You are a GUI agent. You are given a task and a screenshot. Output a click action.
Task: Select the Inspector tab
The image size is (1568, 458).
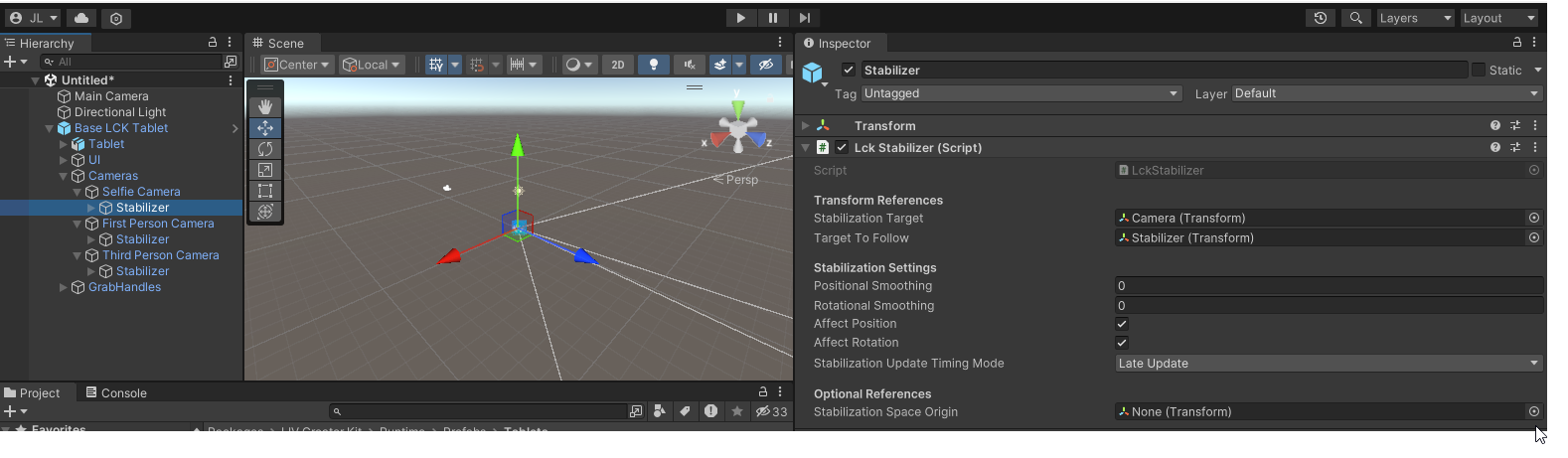837,43
